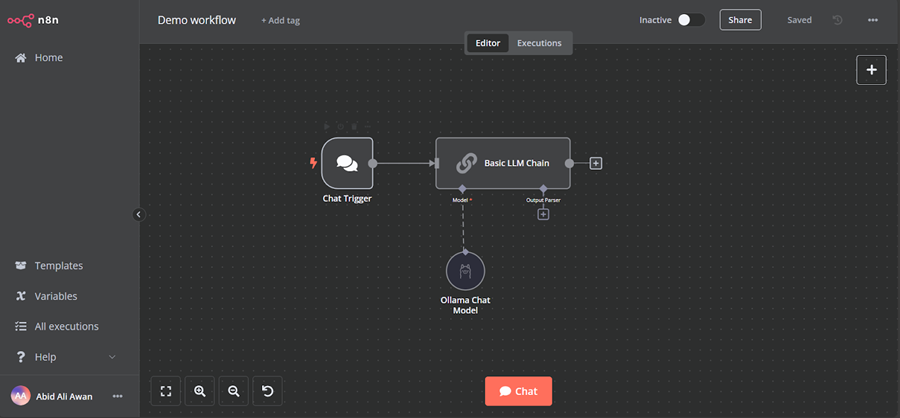
Task: Reset canvas zoom
Action: [267, 392]
